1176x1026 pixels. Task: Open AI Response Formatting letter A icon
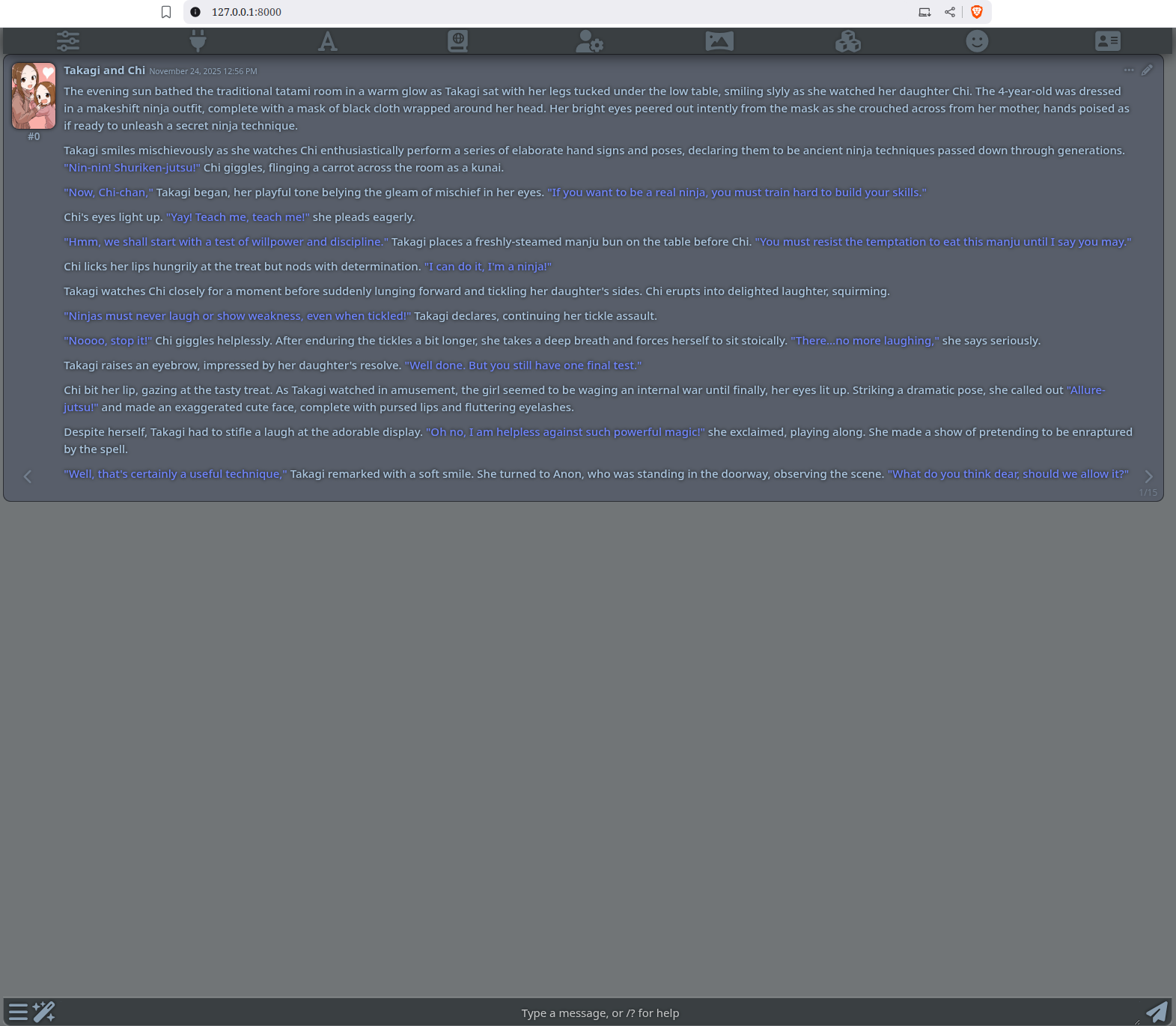pos(327,41)
